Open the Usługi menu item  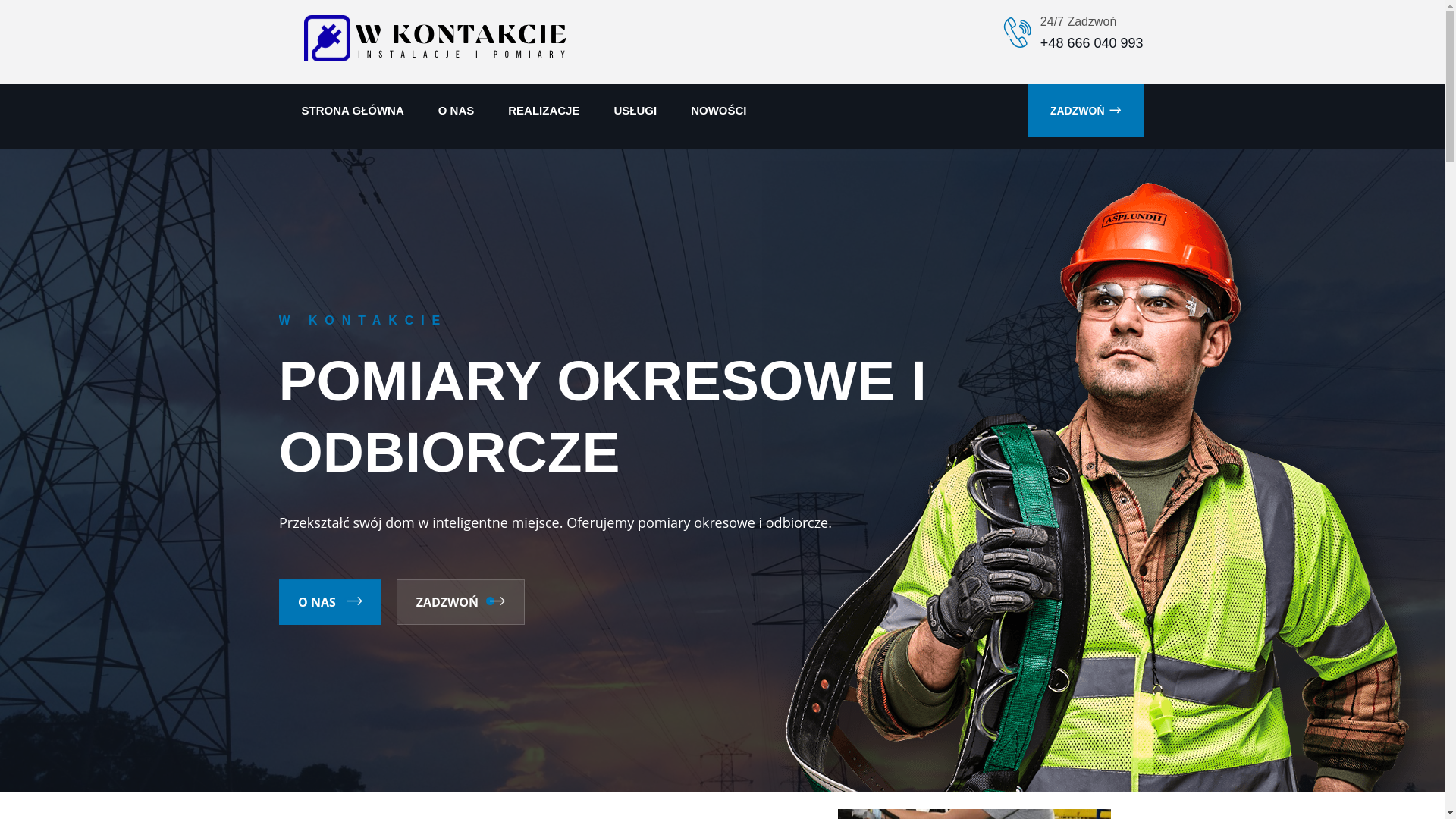pos(635,111)
